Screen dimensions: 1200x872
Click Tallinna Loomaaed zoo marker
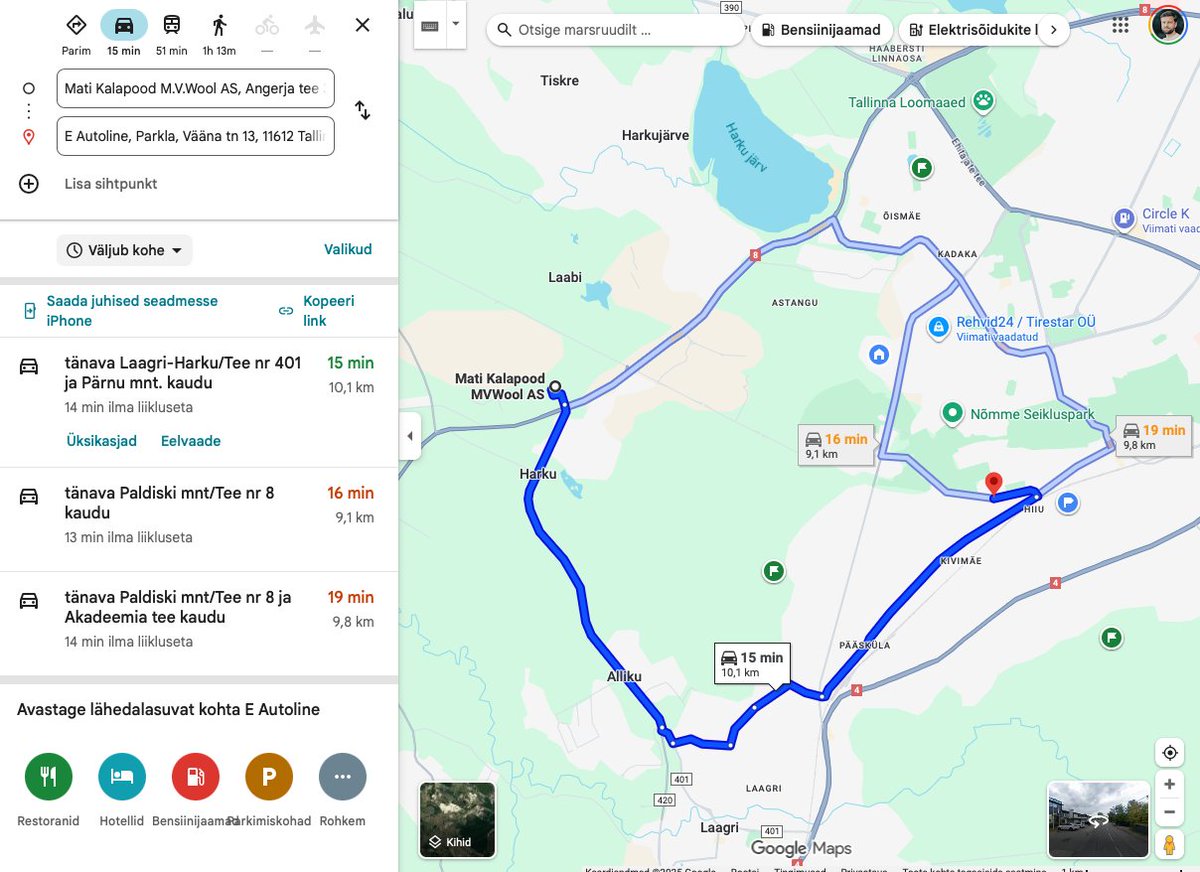(984, 100)
